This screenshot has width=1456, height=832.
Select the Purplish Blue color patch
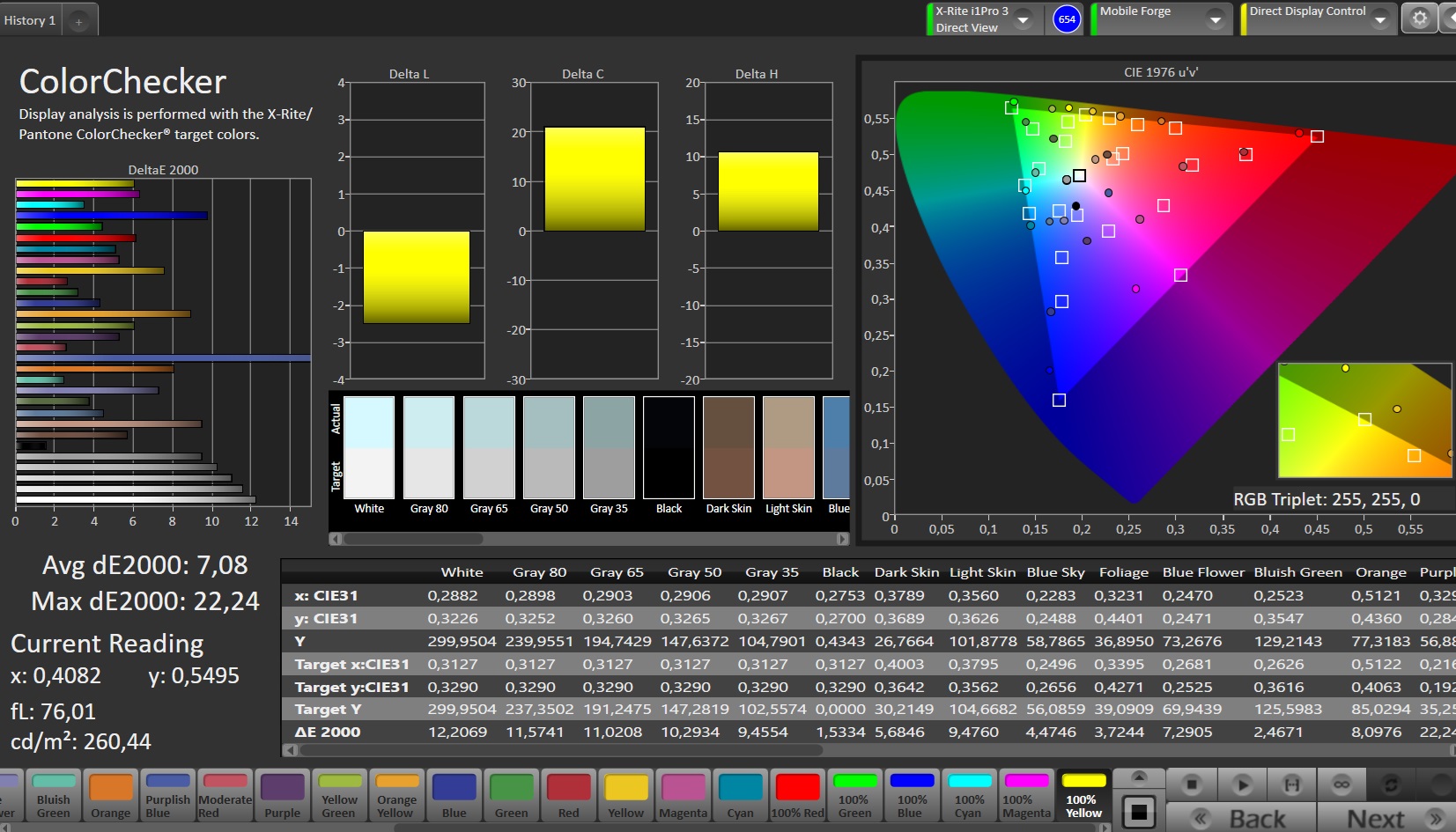[x=167, y=796]
